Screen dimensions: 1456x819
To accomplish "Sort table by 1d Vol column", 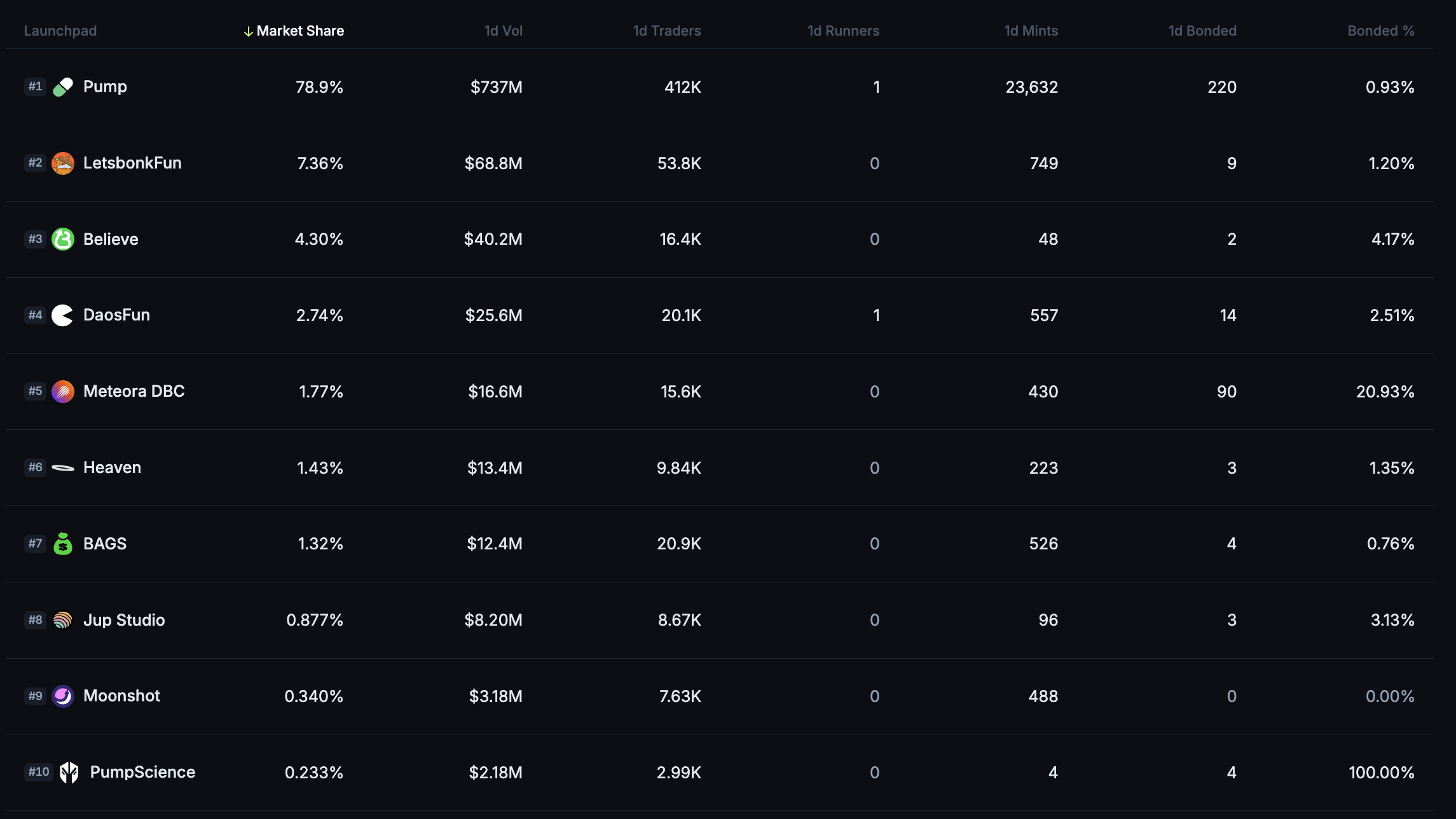I will pos(503,31).
